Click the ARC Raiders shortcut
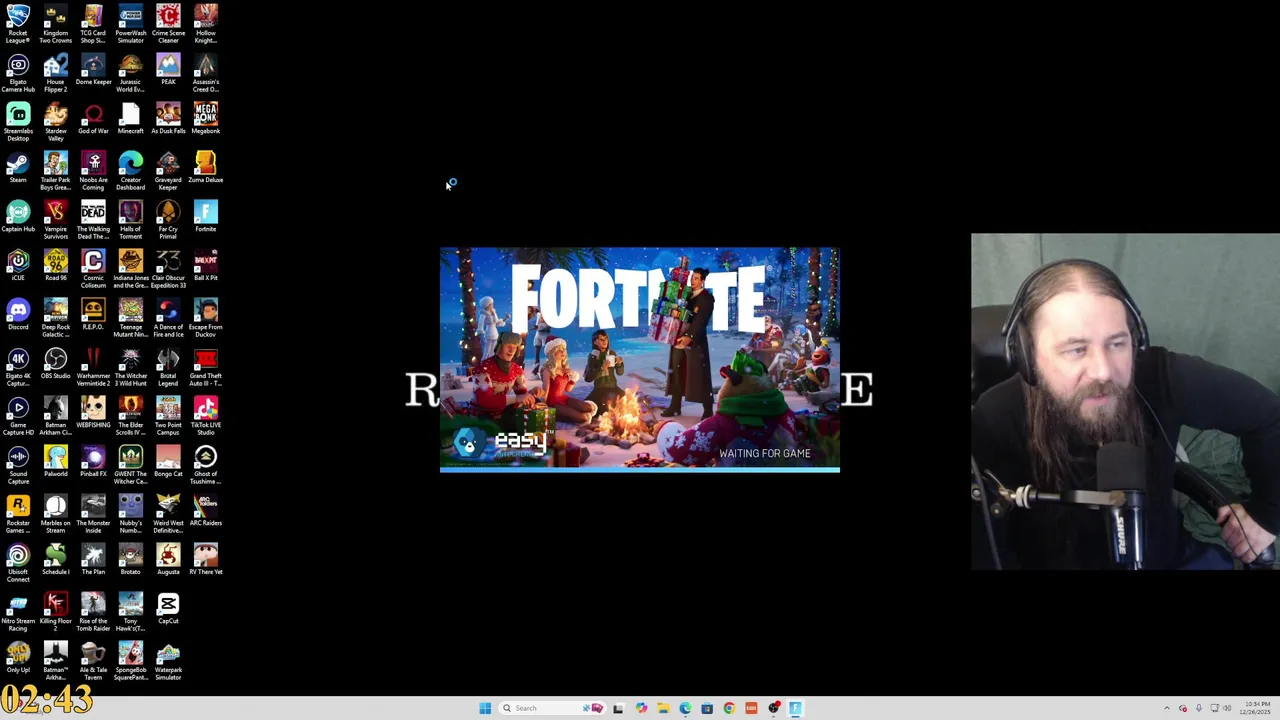The image size is (1280, 720). (205, 510)
